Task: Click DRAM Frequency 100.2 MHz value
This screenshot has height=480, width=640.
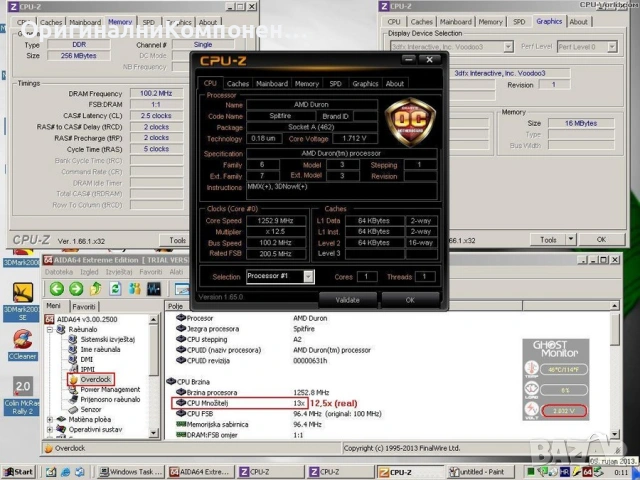Action: [156, 93]
